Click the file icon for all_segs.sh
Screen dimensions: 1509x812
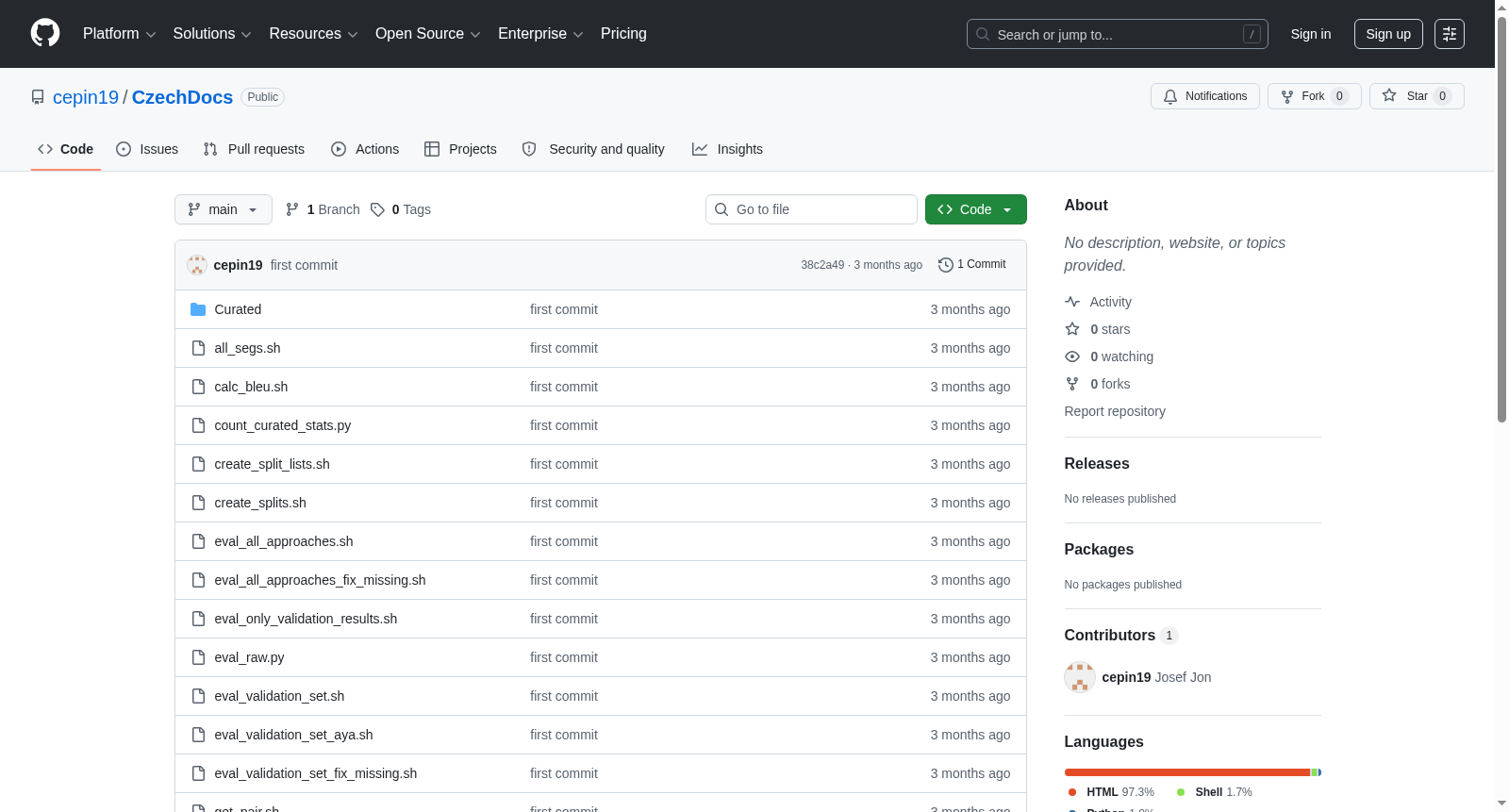coord(198,348)
